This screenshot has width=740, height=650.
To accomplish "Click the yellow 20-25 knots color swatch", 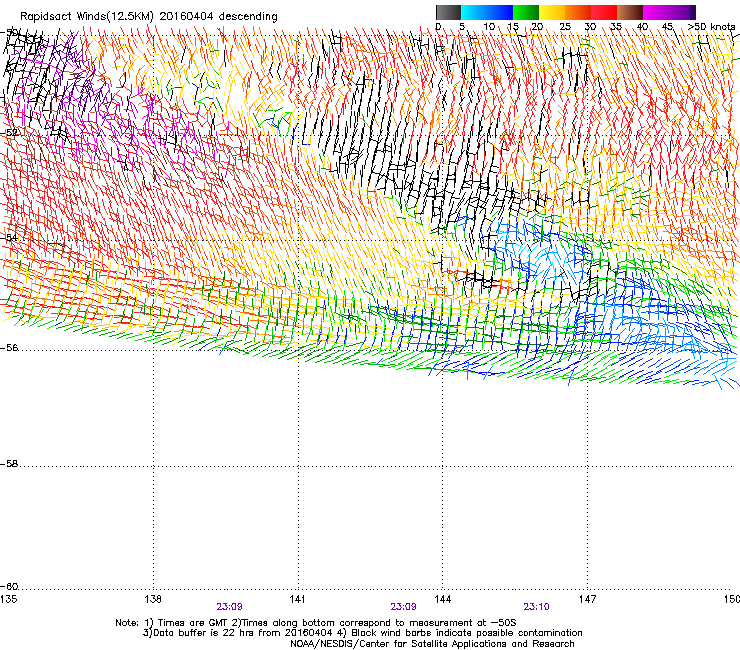I will pos(552,12).
